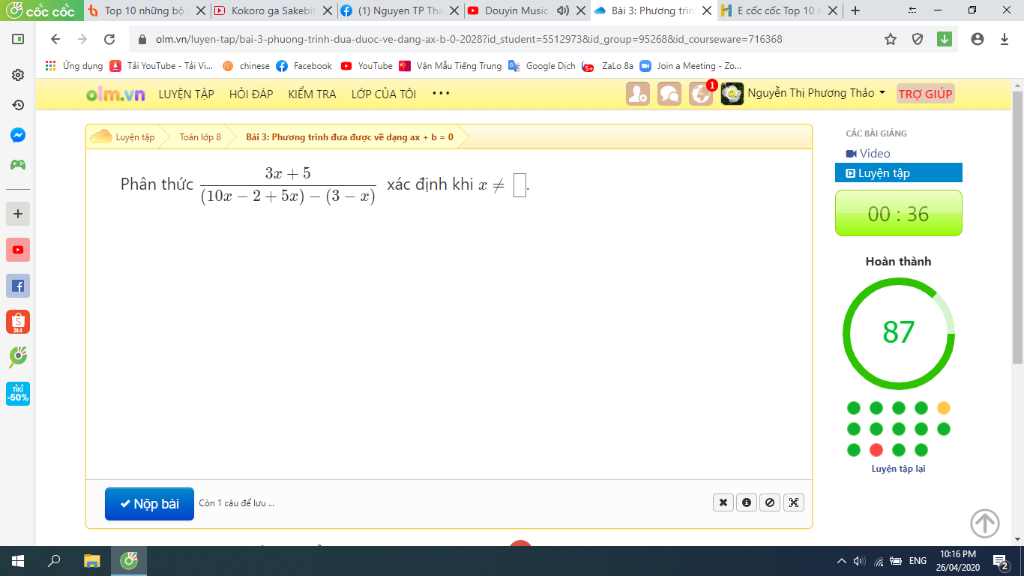Select the Luyện tập lesson item
The image size is (1024, 576).
click(899, 173)
